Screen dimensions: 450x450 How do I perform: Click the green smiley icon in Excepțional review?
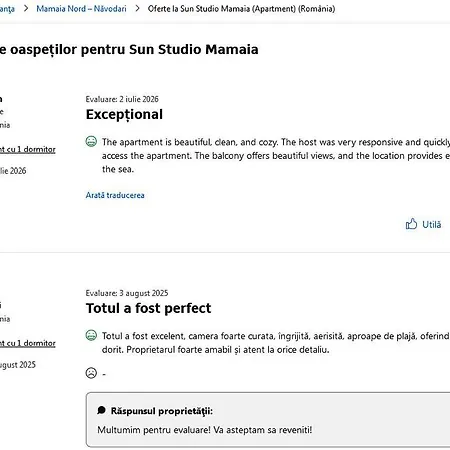[x=91, y=142]
